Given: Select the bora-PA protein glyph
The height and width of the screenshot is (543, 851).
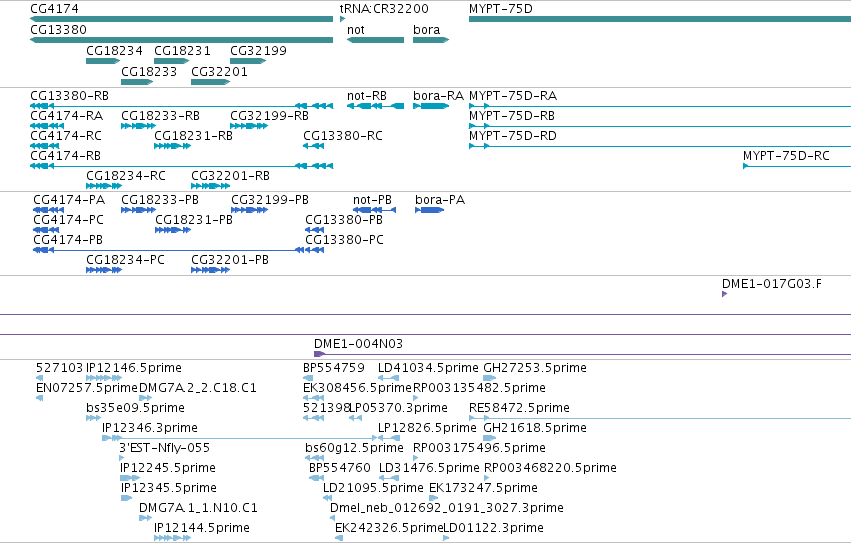Looking at the screenshot, I should click(429, 210).
